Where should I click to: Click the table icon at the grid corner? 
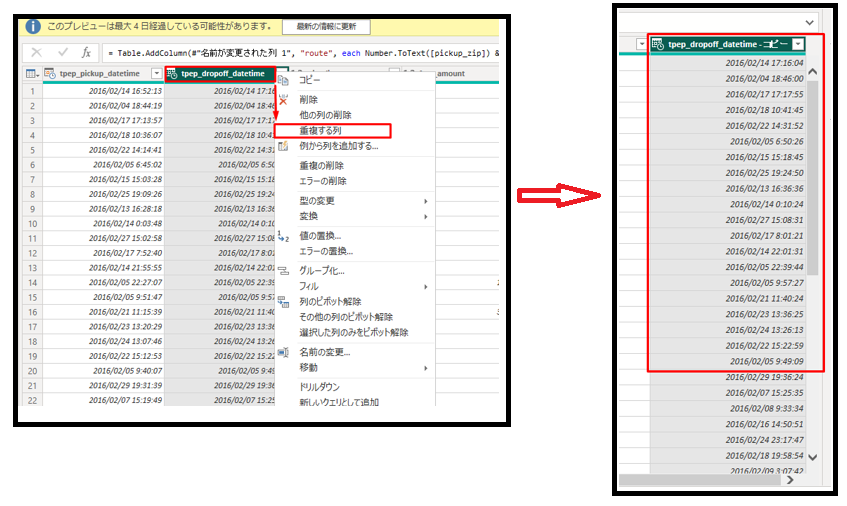[32, 73]
